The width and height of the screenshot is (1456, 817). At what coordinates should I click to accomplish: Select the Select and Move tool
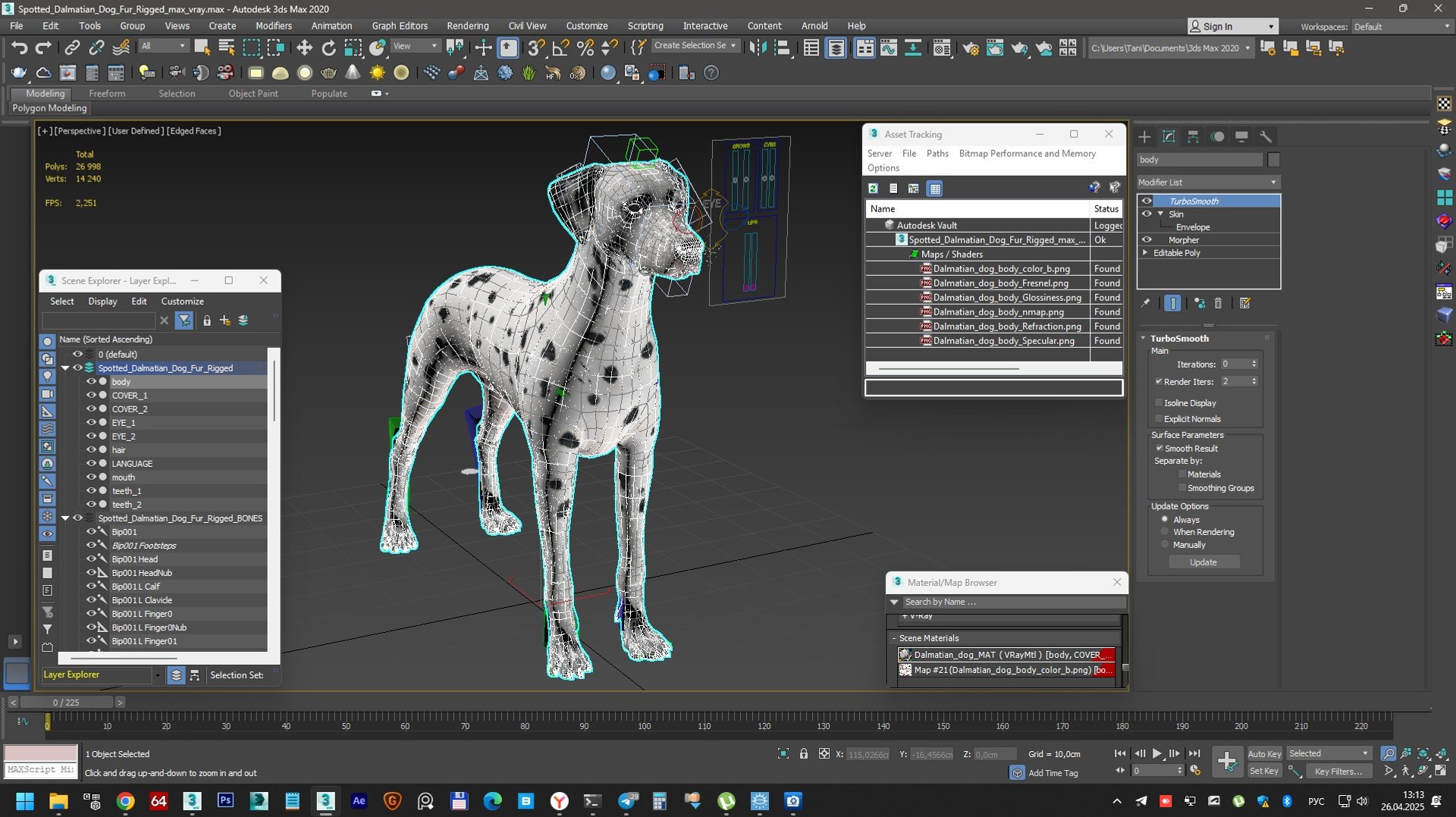point(304,48)
